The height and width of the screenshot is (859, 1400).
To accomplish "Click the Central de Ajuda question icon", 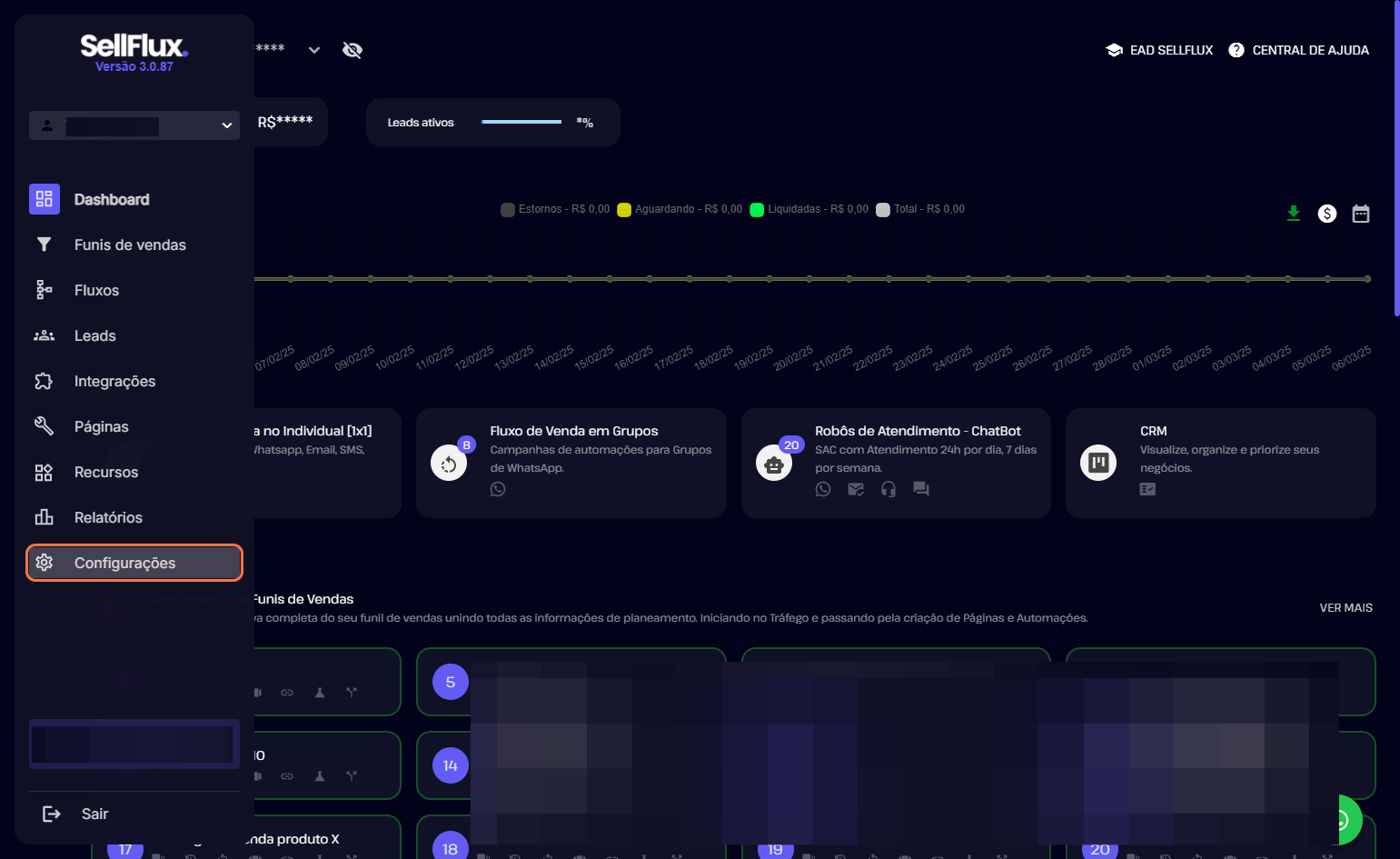I will point(1236,50).
